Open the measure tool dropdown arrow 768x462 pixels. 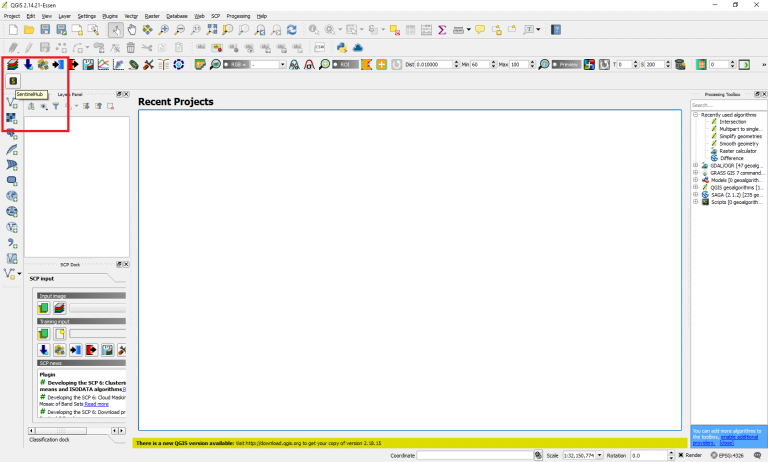(469, 30)
